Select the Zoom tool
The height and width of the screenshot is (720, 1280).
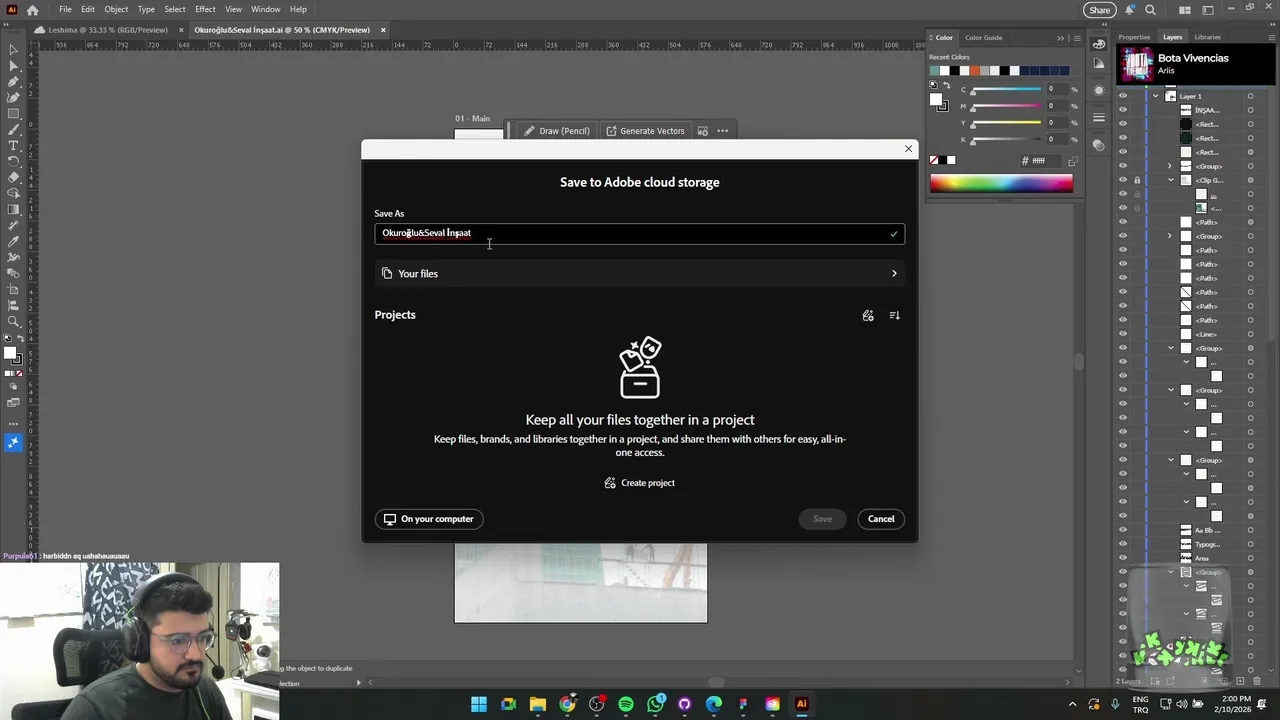[13, 321]
